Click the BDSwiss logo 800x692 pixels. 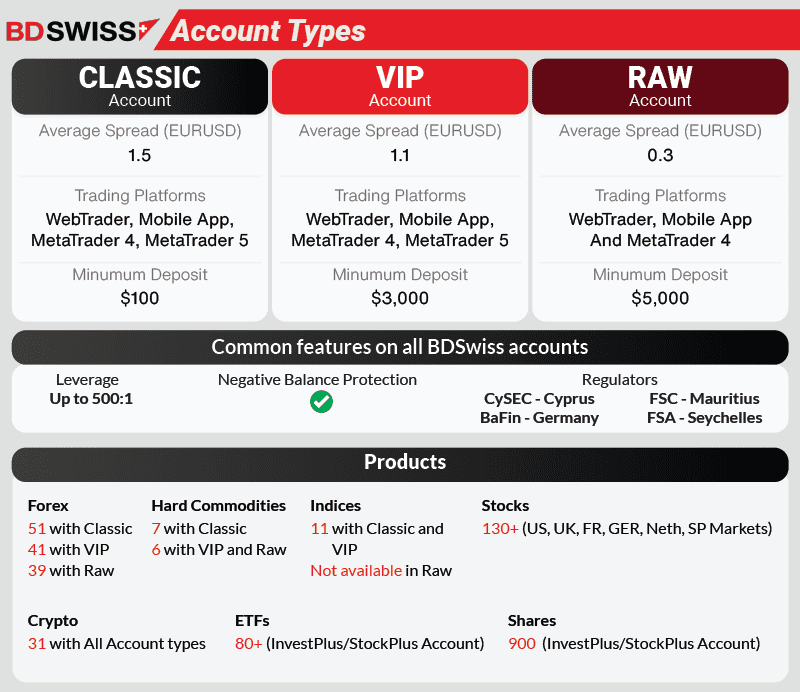click(x=82, y=31)
